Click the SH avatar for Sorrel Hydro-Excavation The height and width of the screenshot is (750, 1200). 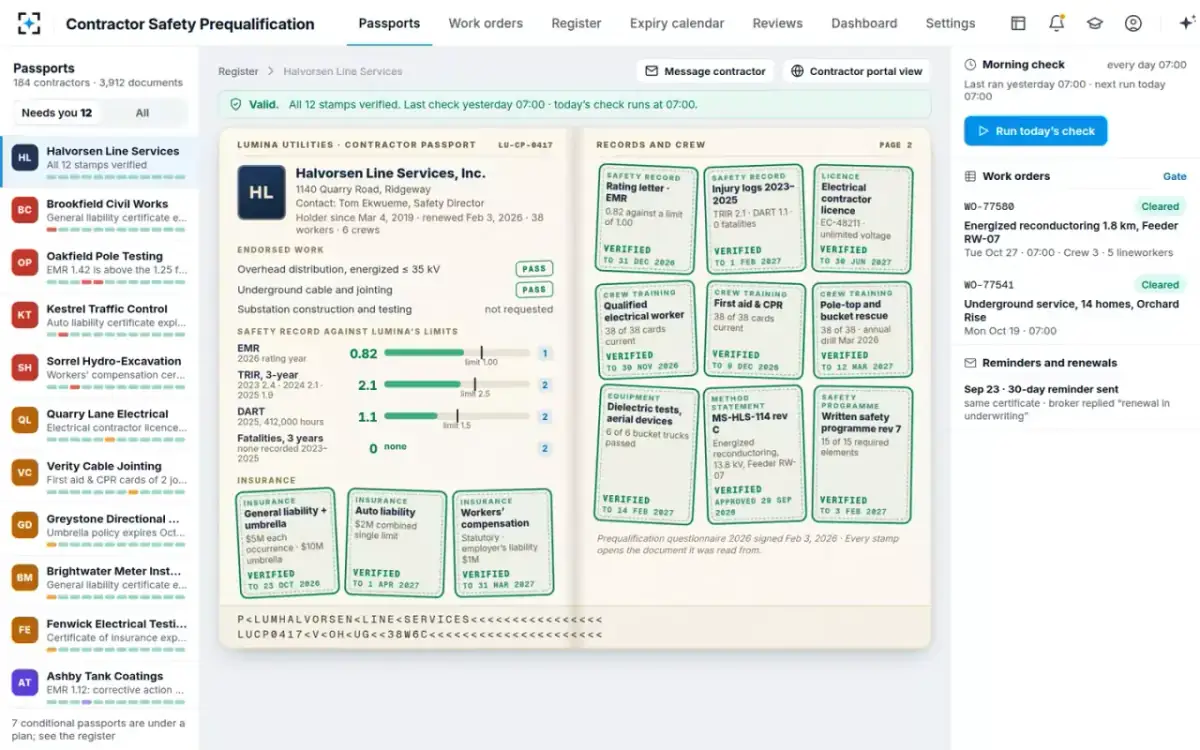pyautogui.click(x=25, y=368)
